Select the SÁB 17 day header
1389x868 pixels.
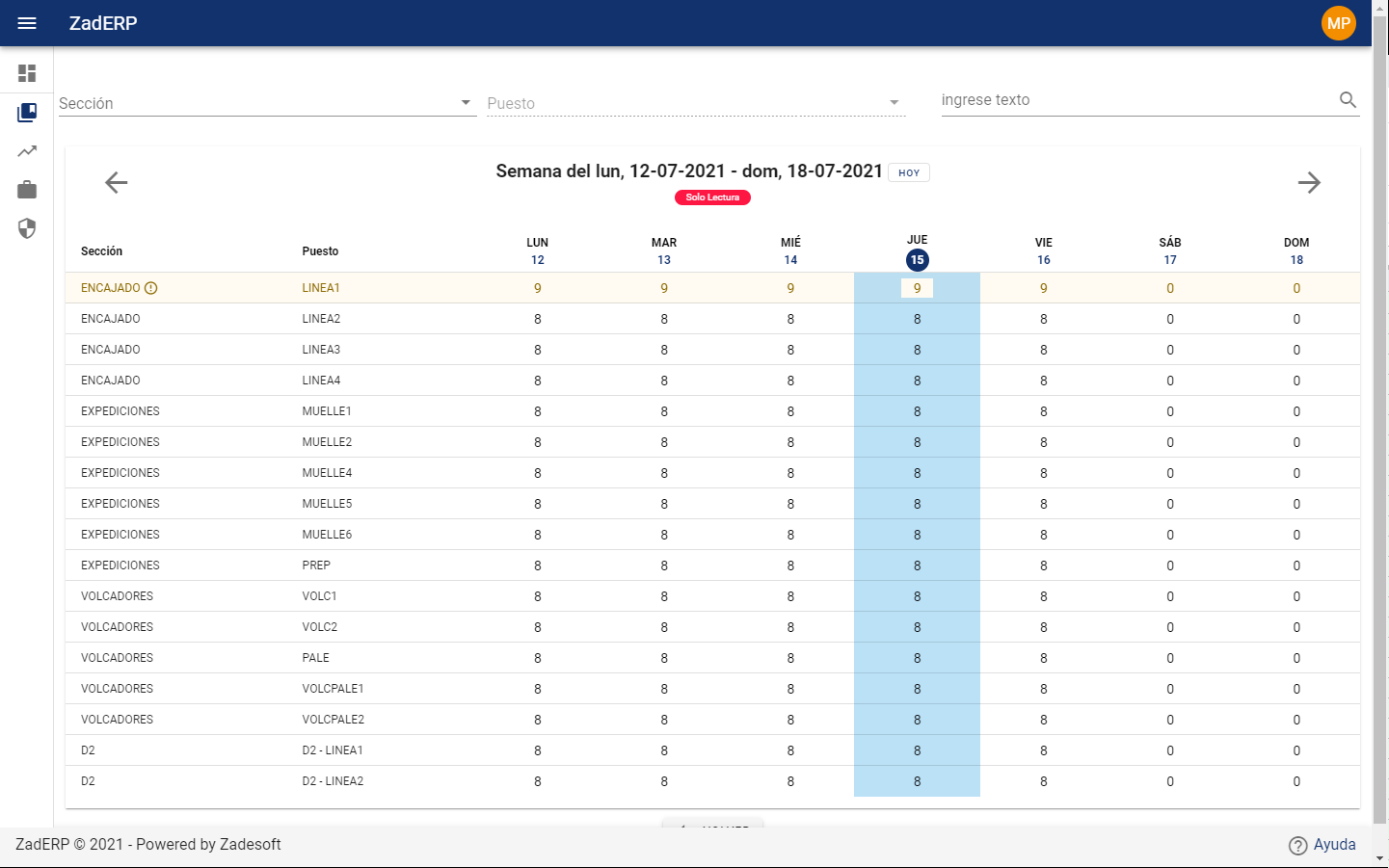tap(1170, 250)
